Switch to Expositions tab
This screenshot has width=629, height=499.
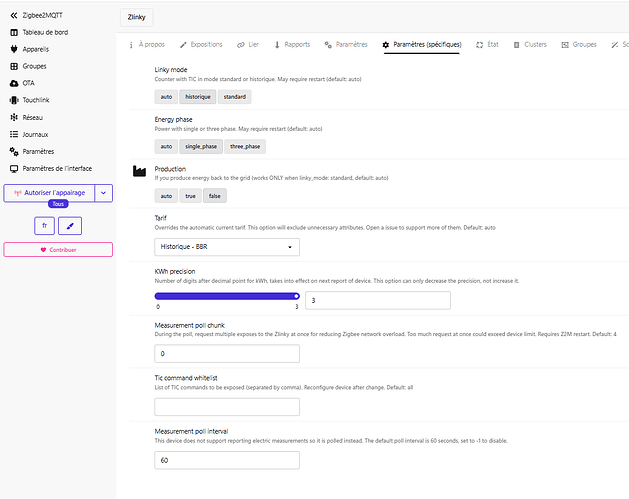click(x=201, y=45)
